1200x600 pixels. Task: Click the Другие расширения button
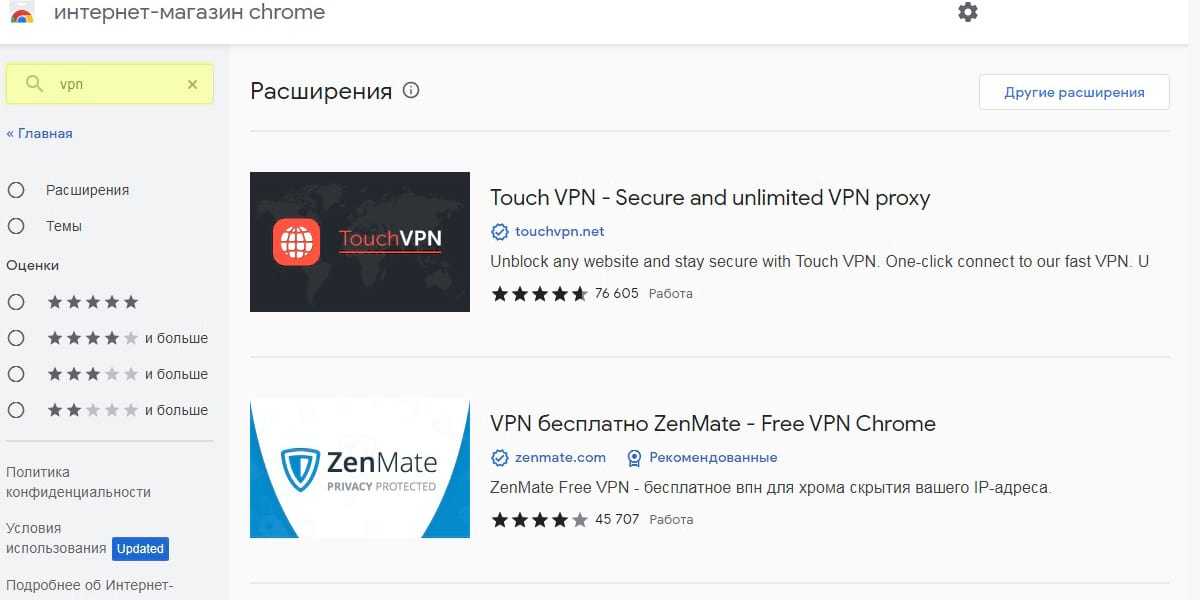coord(1074,92)
